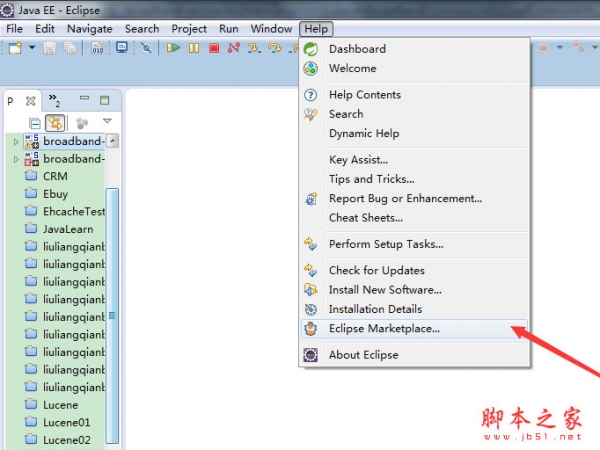Click the Package Explorer tab
Screen dimensions: 600x450
(22, 101)
